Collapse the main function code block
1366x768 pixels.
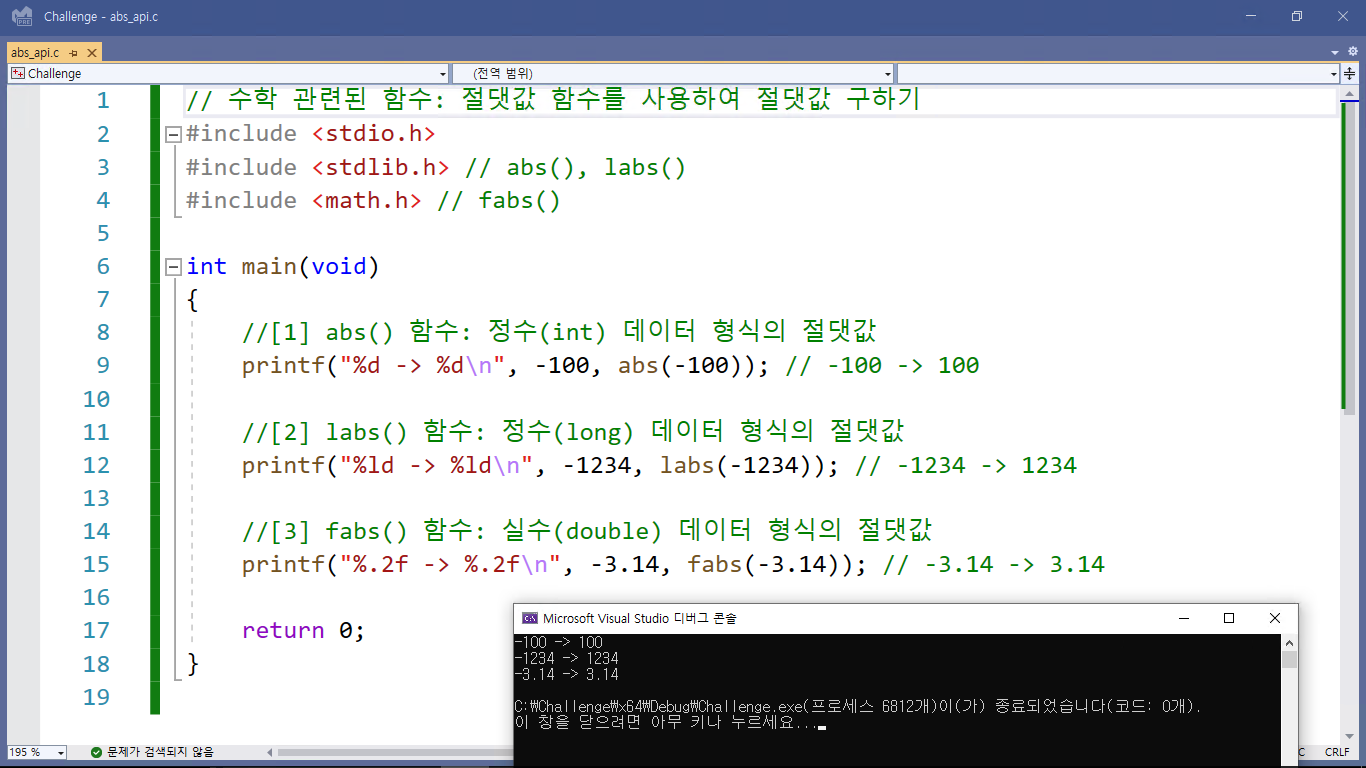[171, 266]
